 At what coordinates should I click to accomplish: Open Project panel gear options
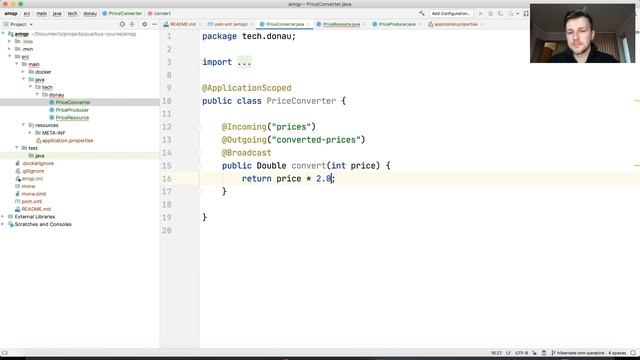[x=144, y=24]
